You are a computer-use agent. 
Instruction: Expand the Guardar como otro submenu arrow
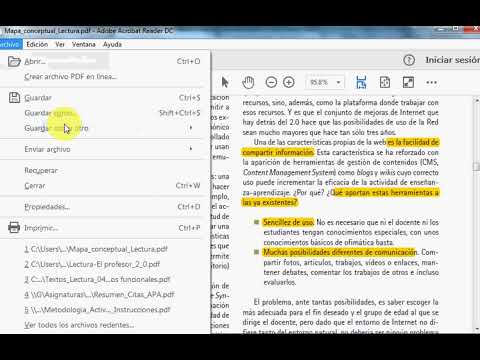point(191,128)
